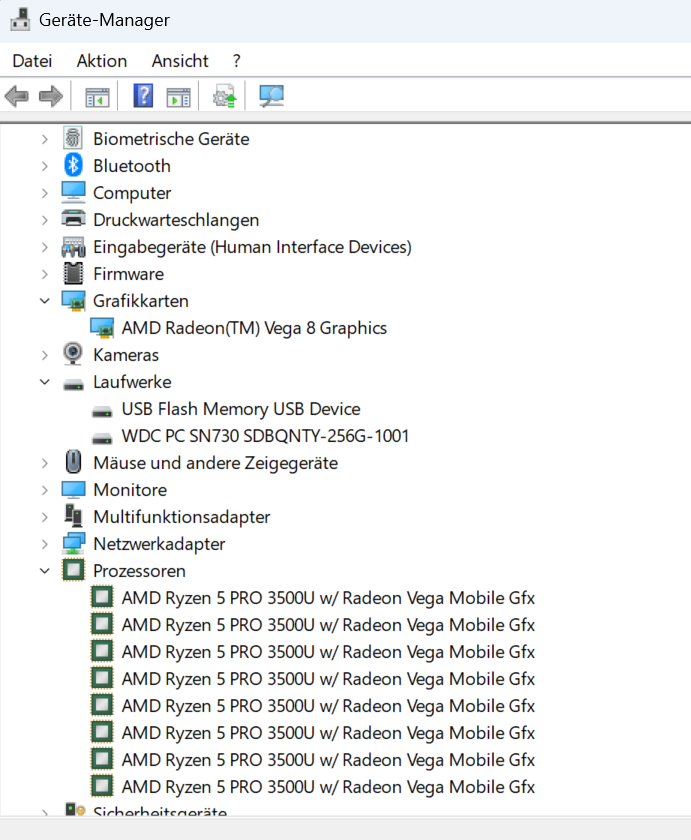
Task: Open the Datei menu
Action: (32, 61)
